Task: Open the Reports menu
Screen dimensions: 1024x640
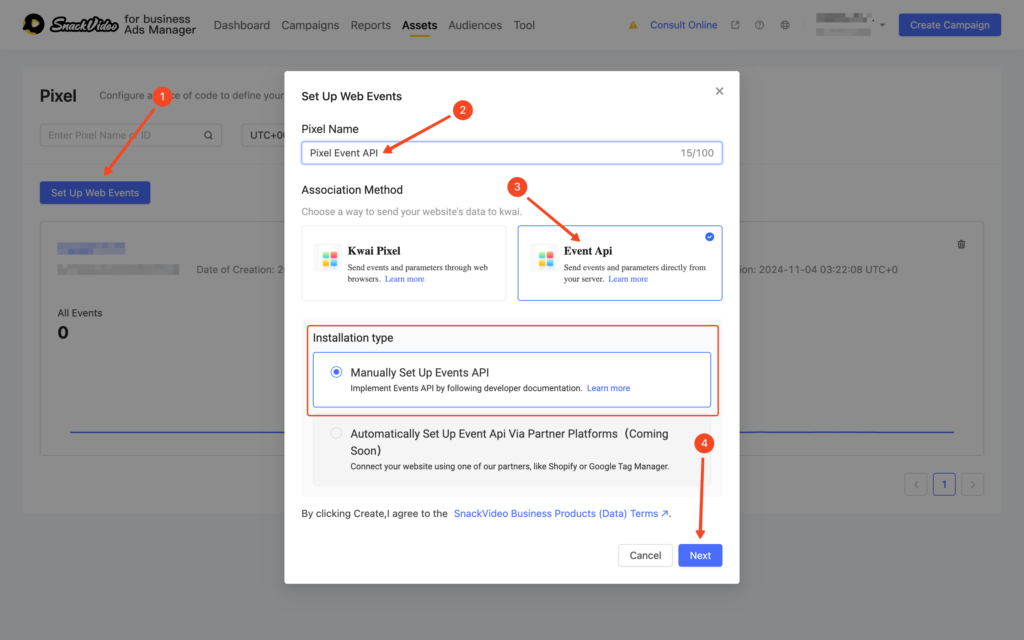Action: click(370, 25)
